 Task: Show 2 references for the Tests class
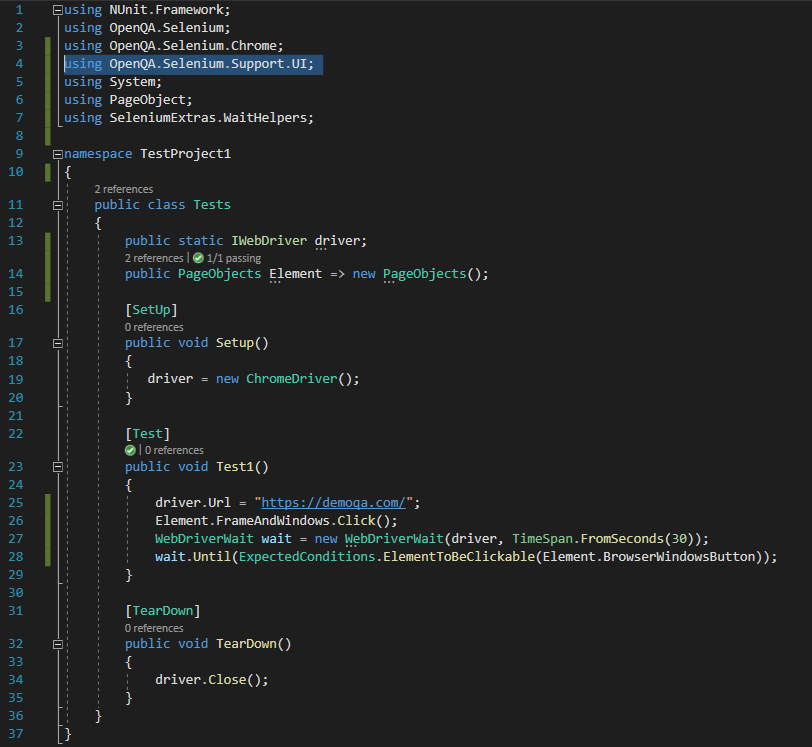point(123,188)
